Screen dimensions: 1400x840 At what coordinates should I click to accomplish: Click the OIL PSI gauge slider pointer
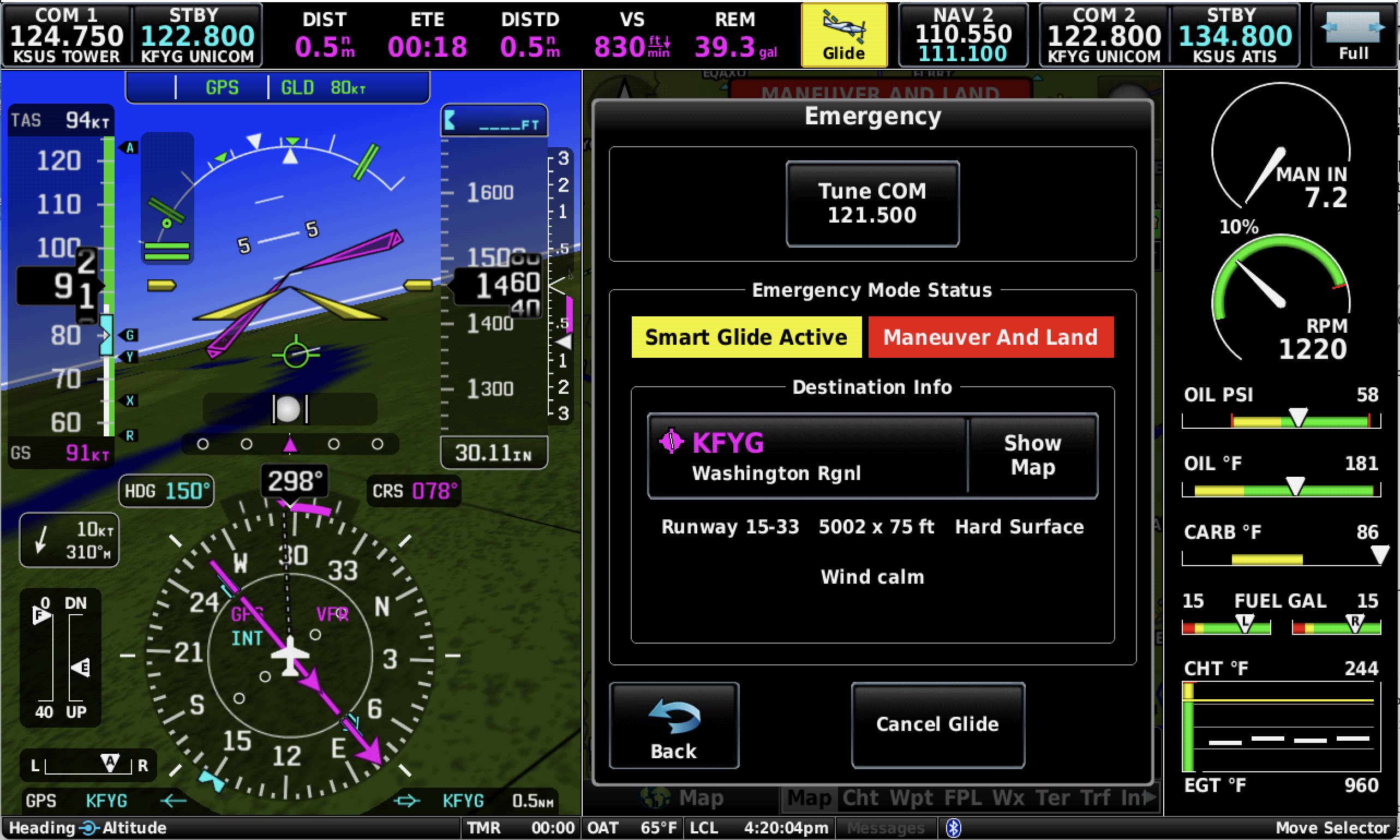[x=1297, y=417]
